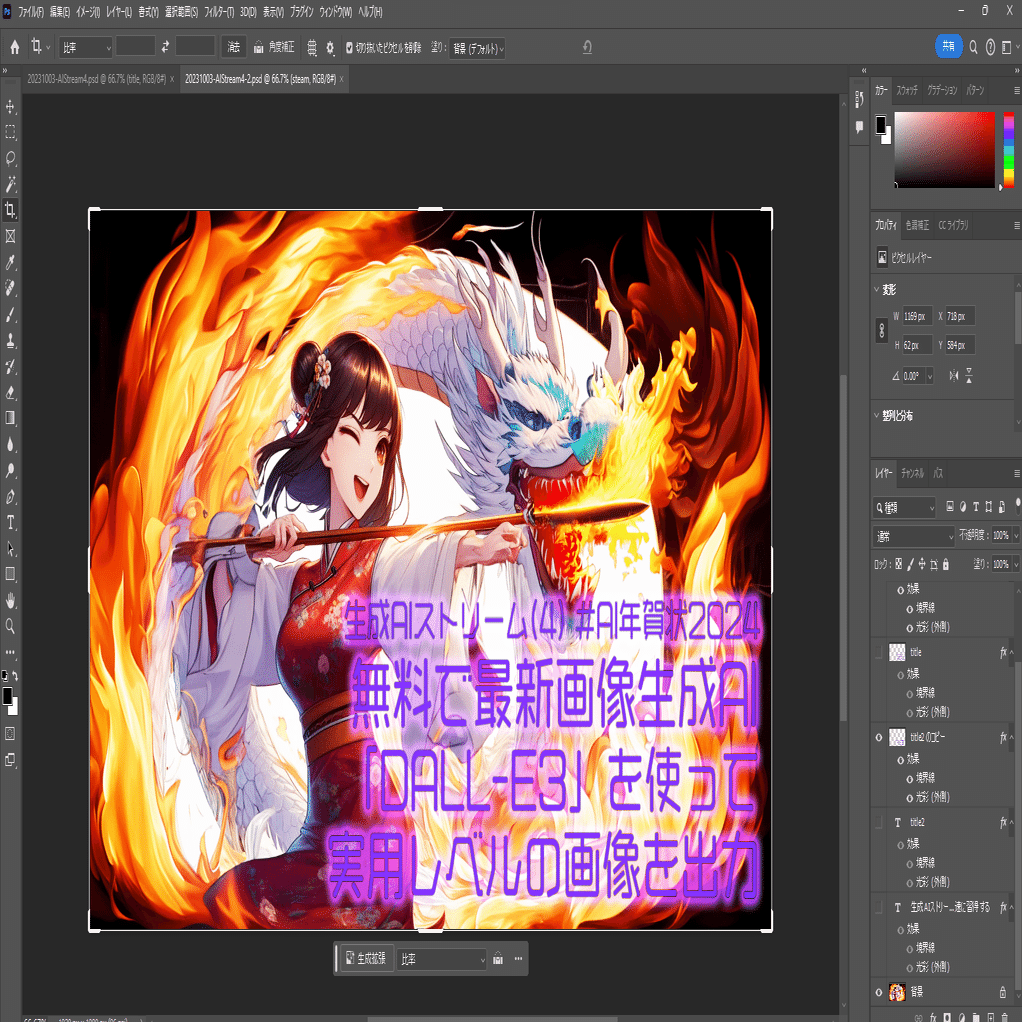The height and width of the screenshot is (1022, 1022).
Task: Collapse effects of title layer
Action: pyautogui.click(x=1012, y=652)
